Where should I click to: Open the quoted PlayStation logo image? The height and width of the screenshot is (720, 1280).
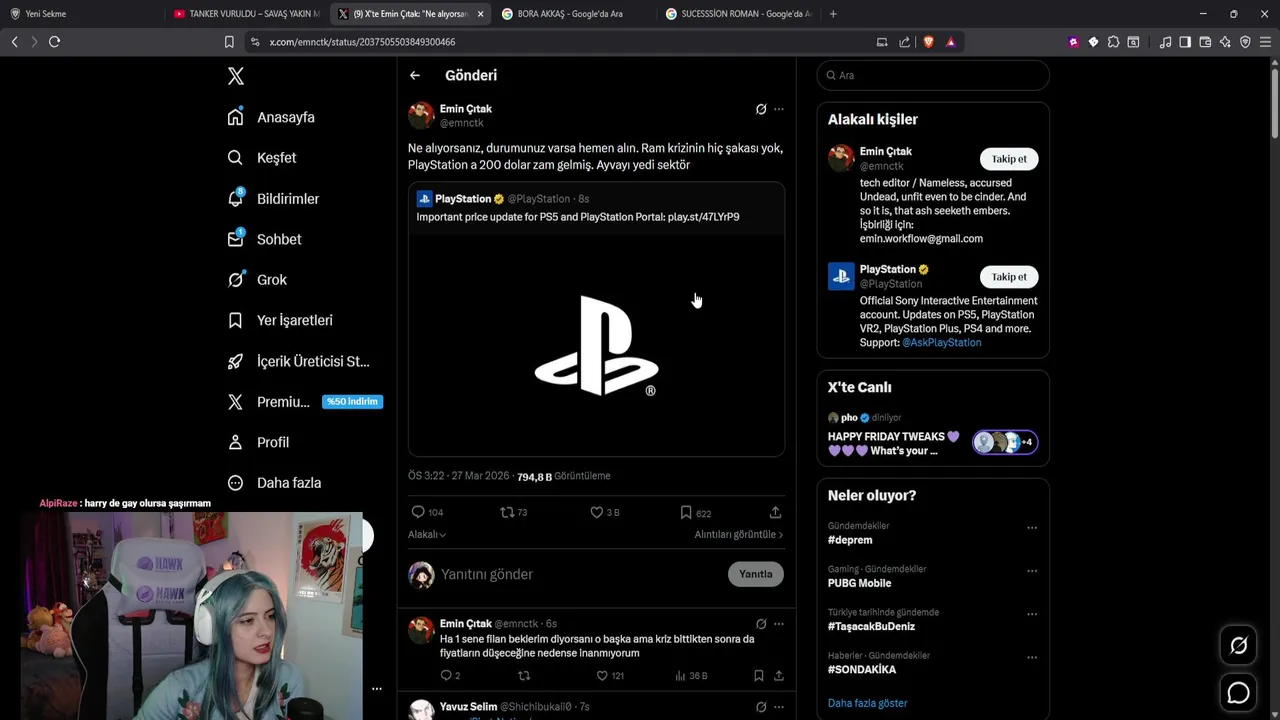click(596, 346)
